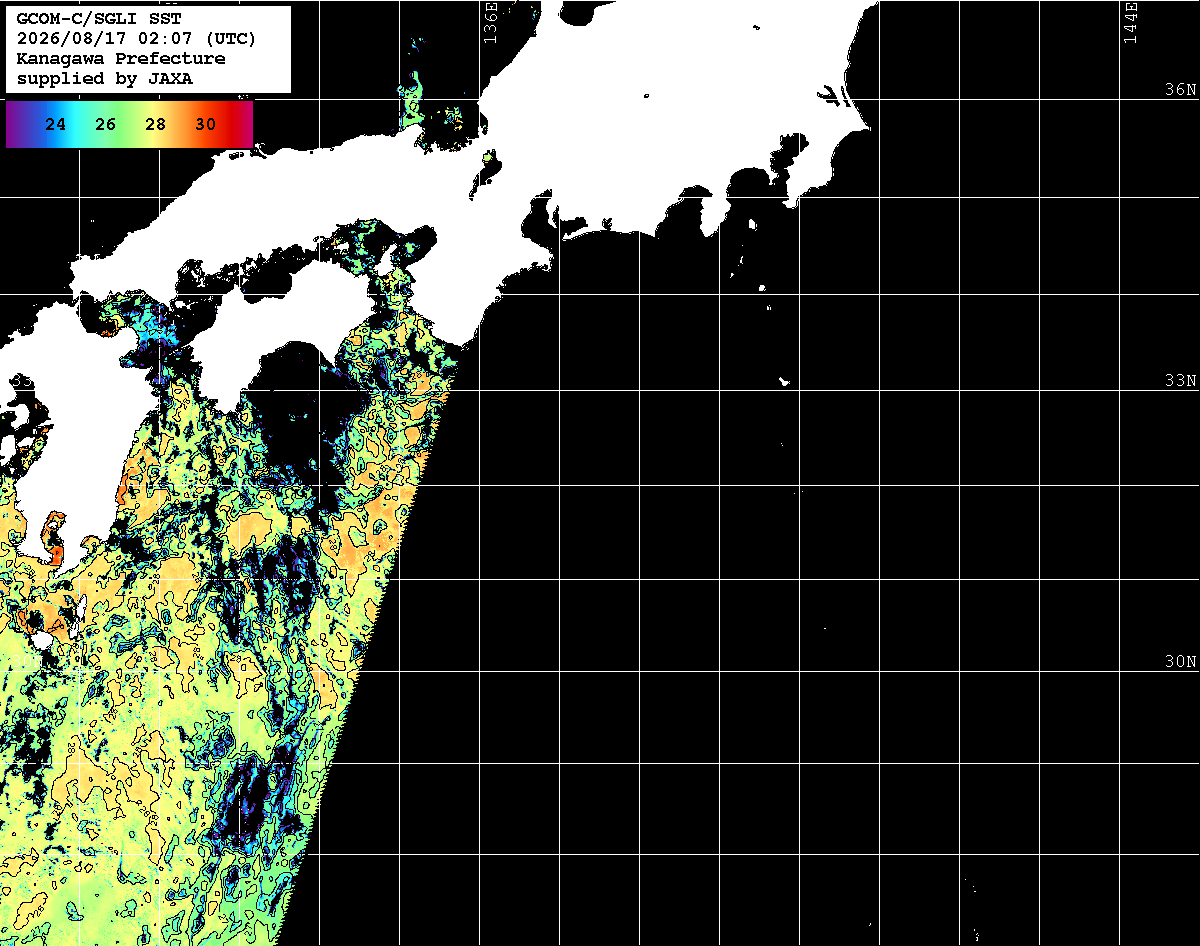Select the 28 value on the color scale
This screenshot has height=946, width=1200.
[155, 125]
